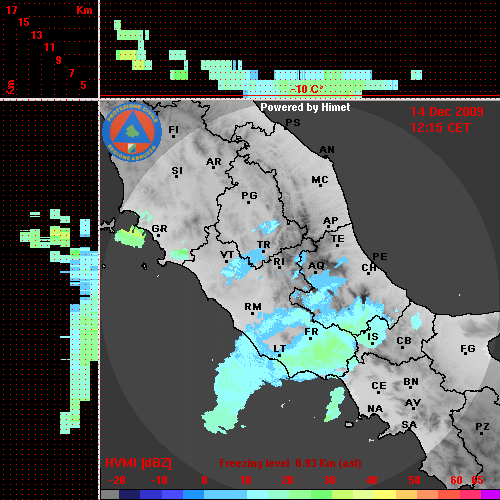The image size is (500, 500).
Task: Click the rotated 'Km' axis label
Action: click(x=10, y=87)
